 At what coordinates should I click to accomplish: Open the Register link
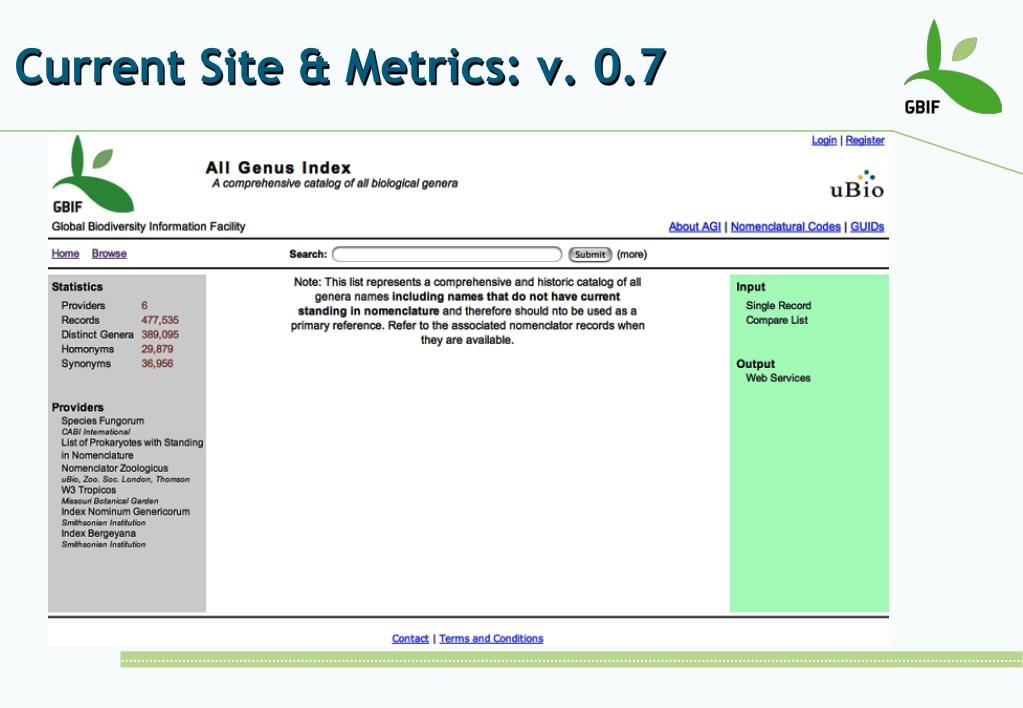pos(865,140)
